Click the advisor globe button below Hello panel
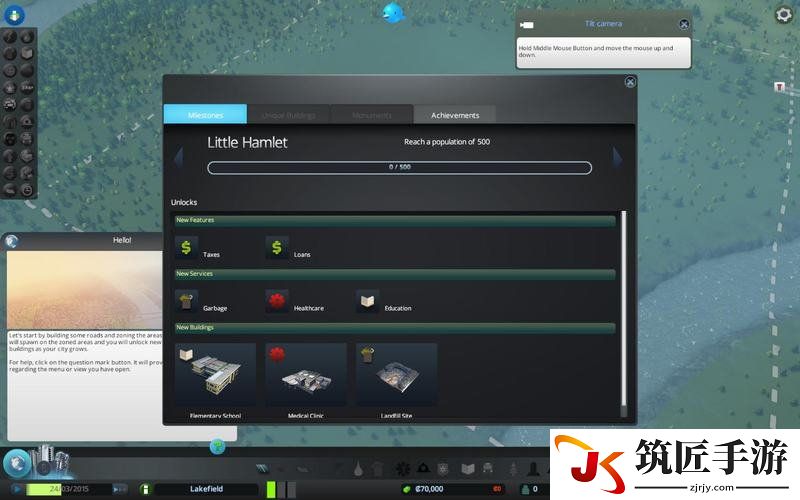The image size is (800, 500). [x=217, y=447]
